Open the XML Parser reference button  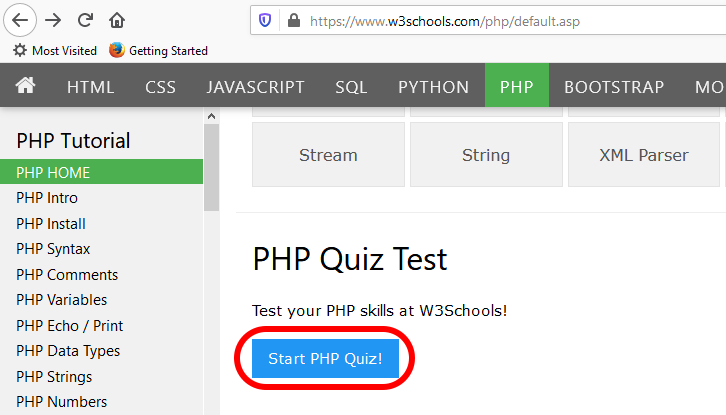coord(644,155)
